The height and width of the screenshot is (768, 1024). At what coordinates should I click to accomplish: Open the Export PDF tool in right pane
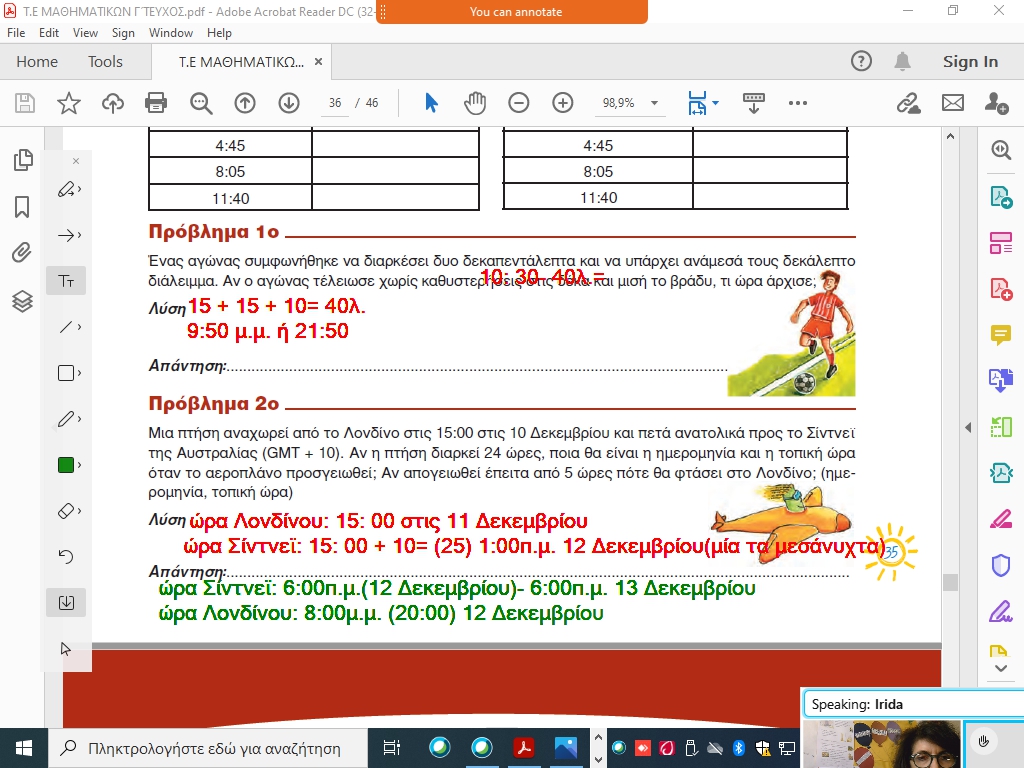[1001, 197]
